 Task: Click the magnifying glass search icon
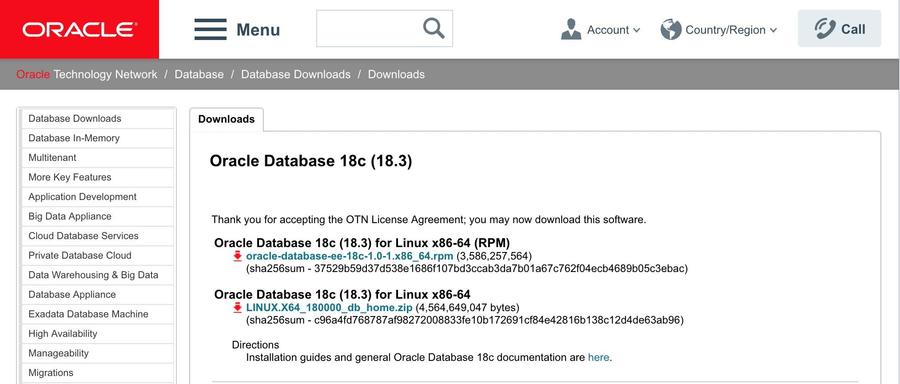433,28
